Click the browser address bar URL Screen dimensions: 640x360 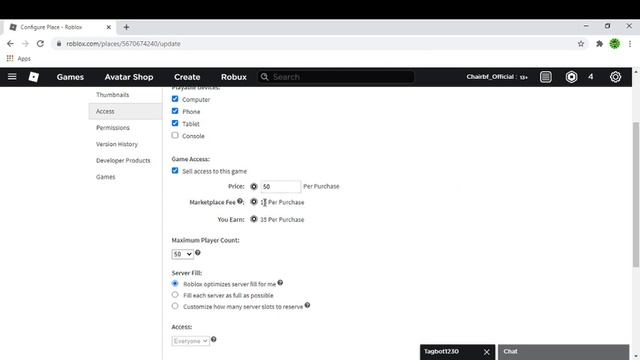123,44
